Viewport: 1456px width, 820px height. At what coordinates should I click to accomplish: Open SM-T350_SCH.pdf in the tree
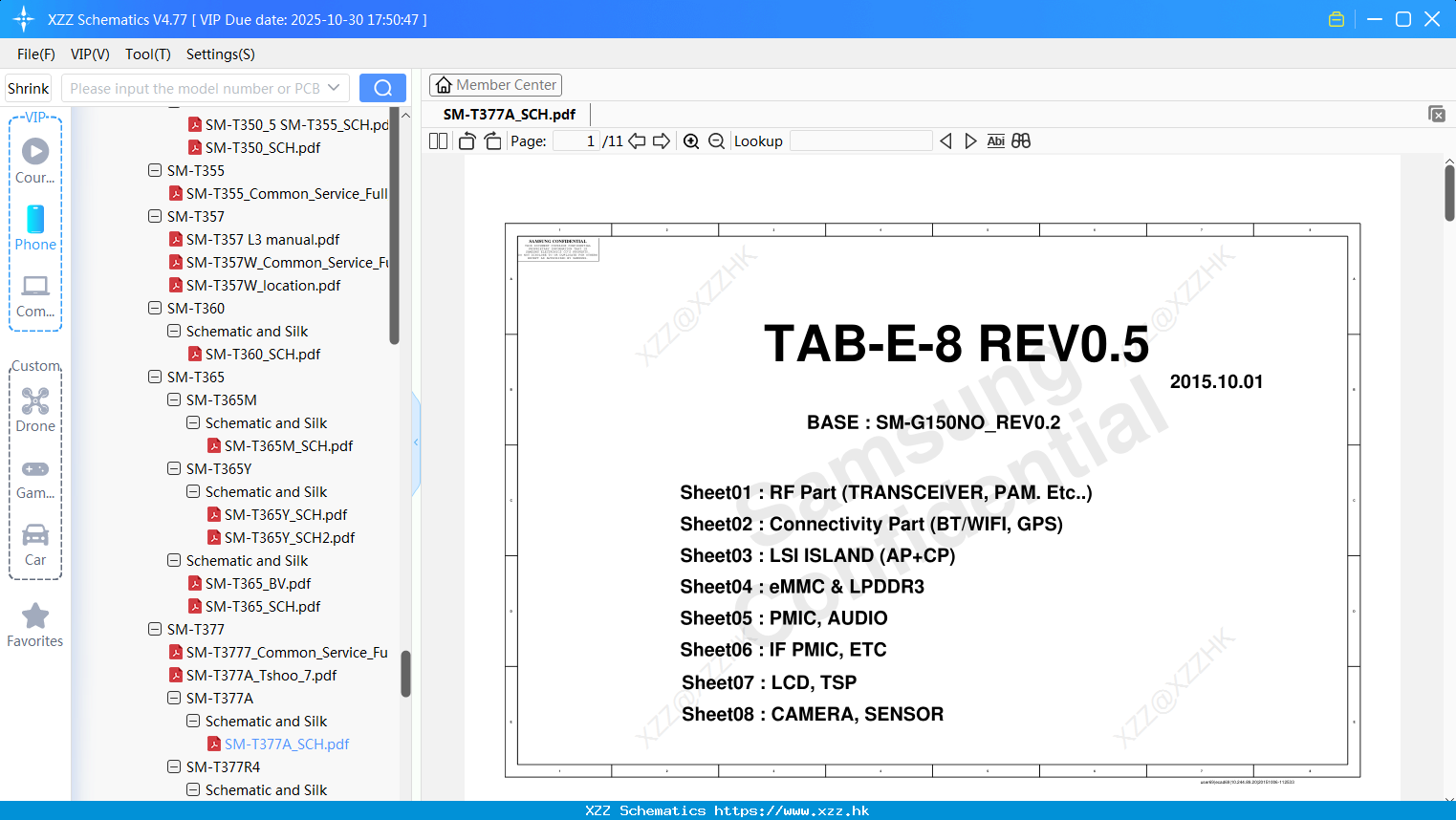(263, 147)
